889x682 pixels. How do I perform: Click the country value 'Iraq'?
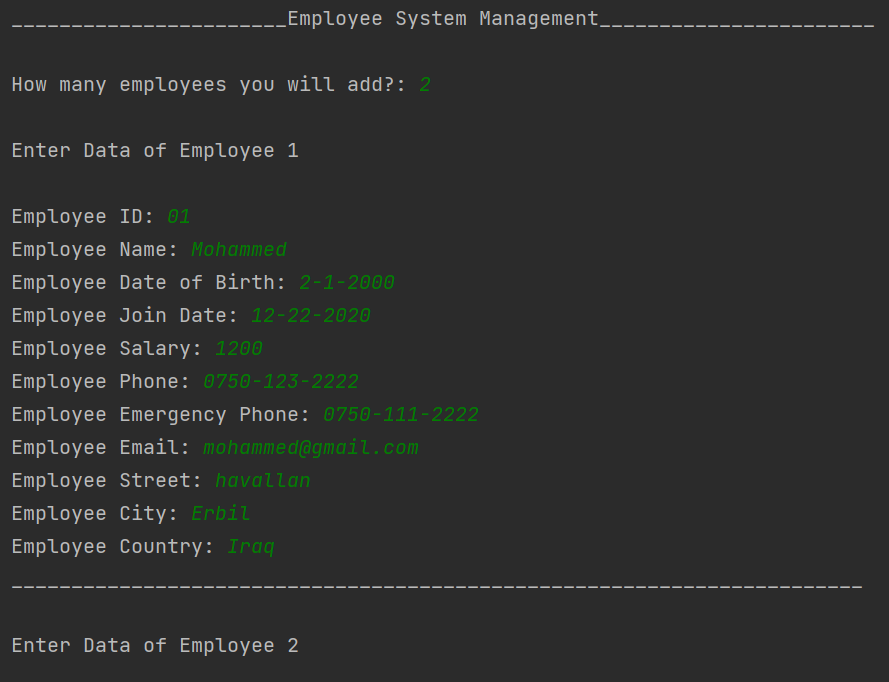[x=251, y=547]
